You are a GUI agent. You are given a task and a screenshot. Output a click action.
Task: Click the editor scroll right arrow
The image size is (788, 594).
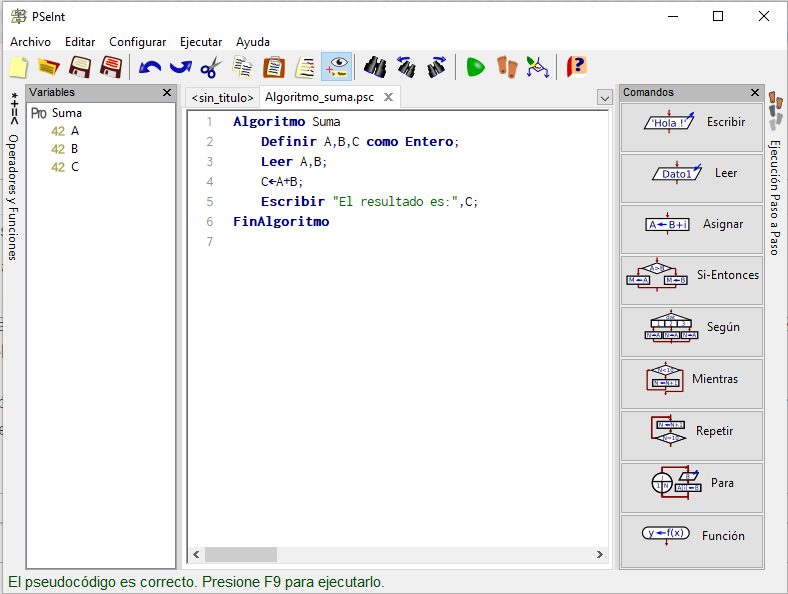(x=600, y=554)
